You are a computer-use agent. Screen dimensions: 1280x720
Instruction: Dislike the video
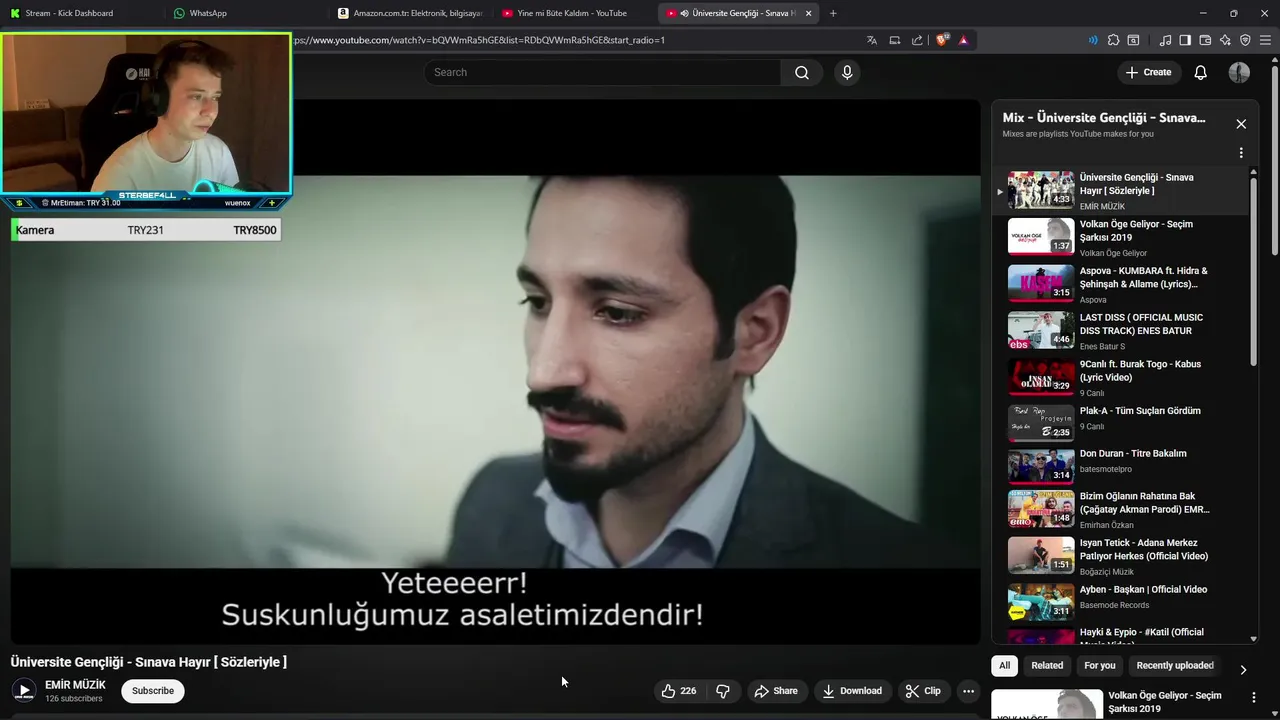[x=723, y=691]
